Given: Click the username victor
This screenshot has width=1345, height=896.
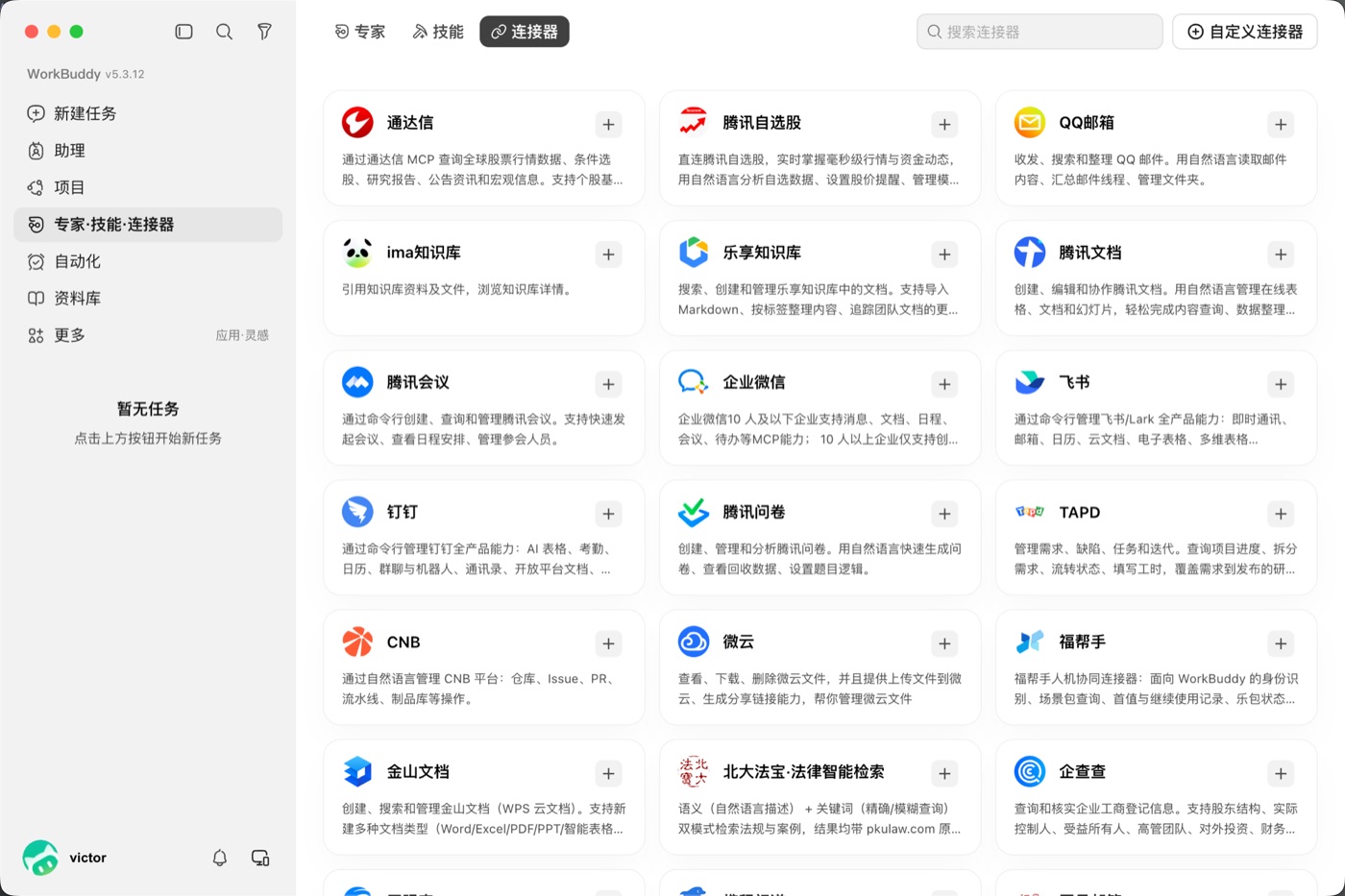Looking at the screenshot, I should [87, 858].
